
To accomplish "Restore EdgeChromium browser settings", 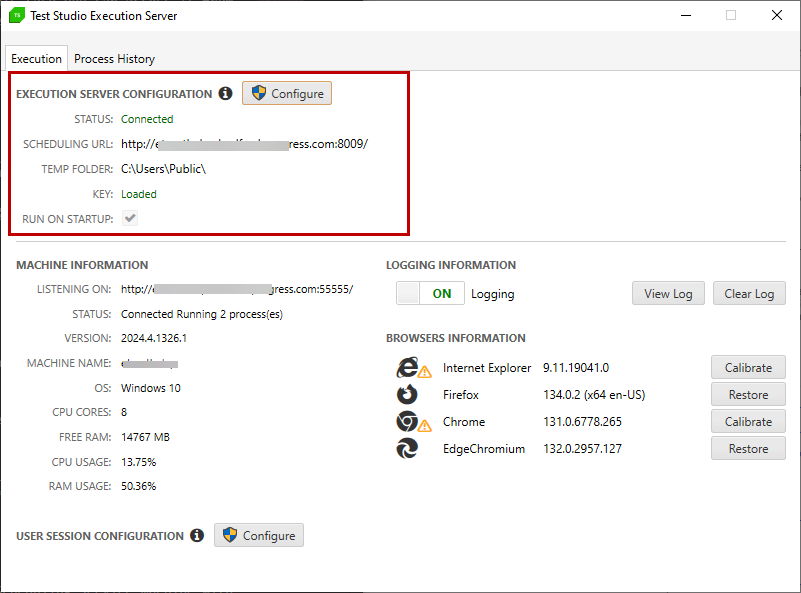I will [x=748, y=448].
